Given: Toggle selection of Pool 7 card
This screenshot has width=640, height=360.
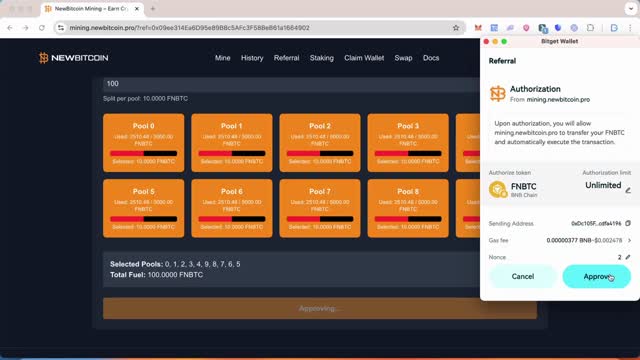Looking at the screenshot, I should coord(320,208).
